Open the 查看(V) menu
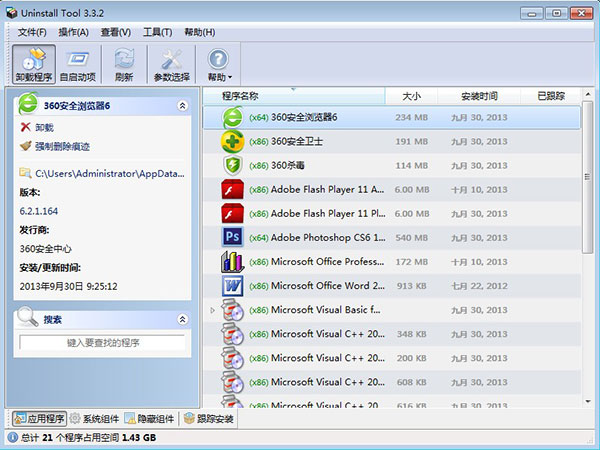Screen dimensions: 600x450 tap(116, 33)
